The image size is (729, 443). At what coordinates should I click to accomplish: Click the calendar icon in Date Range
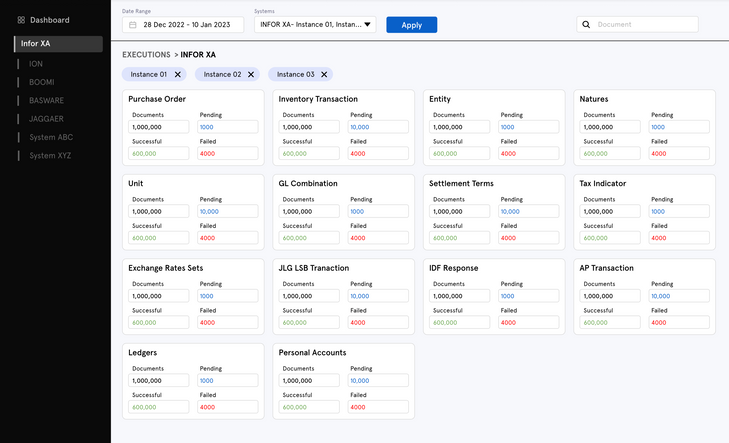click(x=133, y=25)
